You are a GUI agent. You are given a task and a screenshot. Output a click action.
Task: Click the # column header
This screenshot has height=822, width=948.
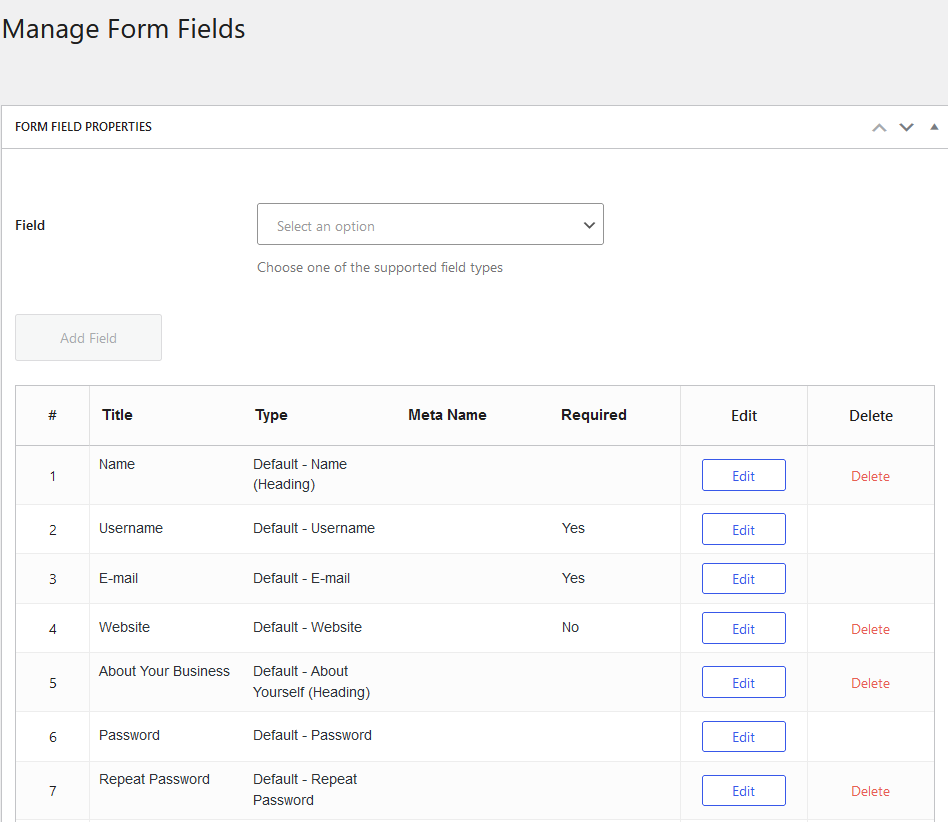pos(53,415)
